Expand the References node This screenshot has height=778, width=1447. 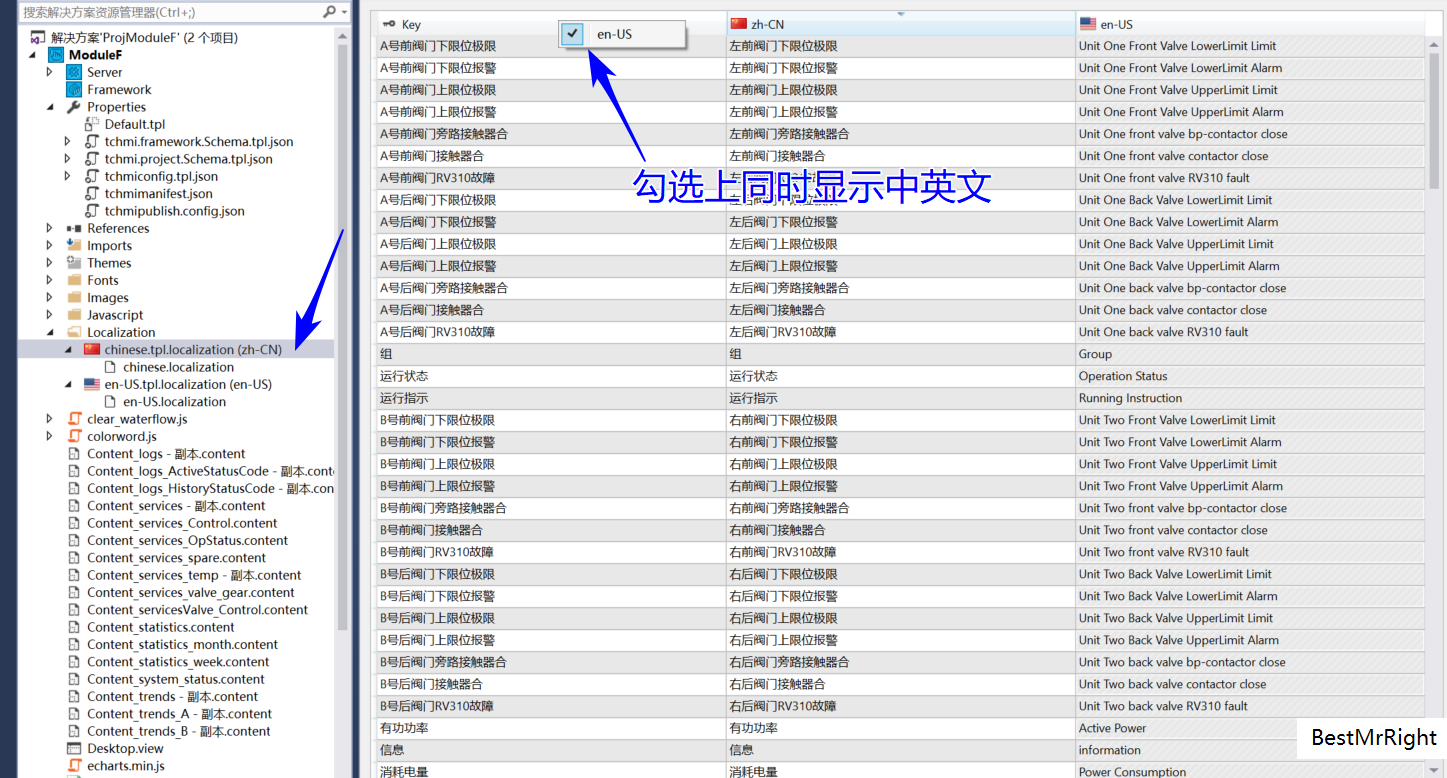tap(50, 228)
